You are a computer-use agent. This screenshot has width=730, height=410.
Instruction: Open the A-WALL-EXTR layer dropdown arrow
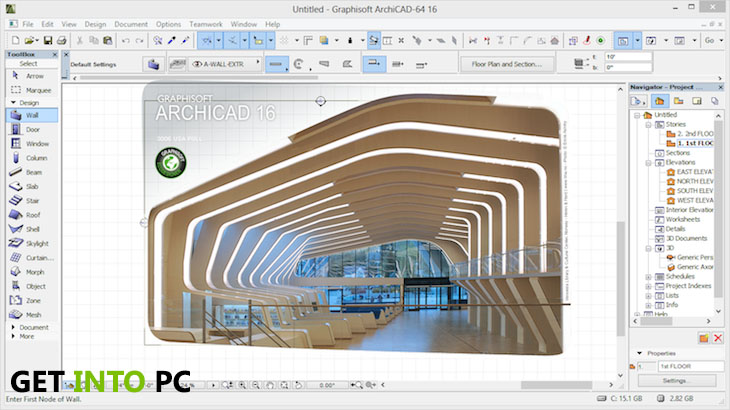pyautogui.click(x=257, y=61)
